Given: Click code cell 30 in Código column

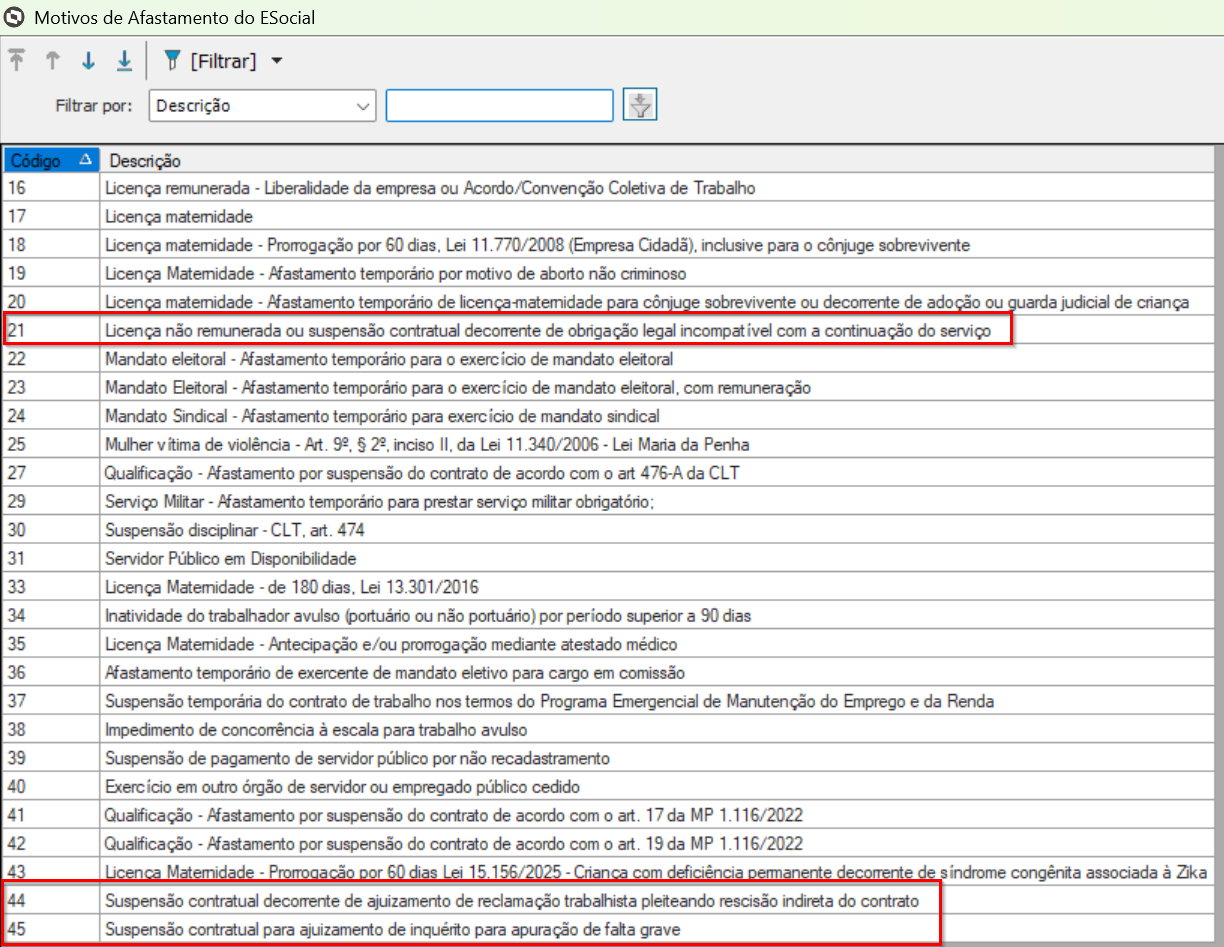Looking at the screenshot, I should coord(51,530).
